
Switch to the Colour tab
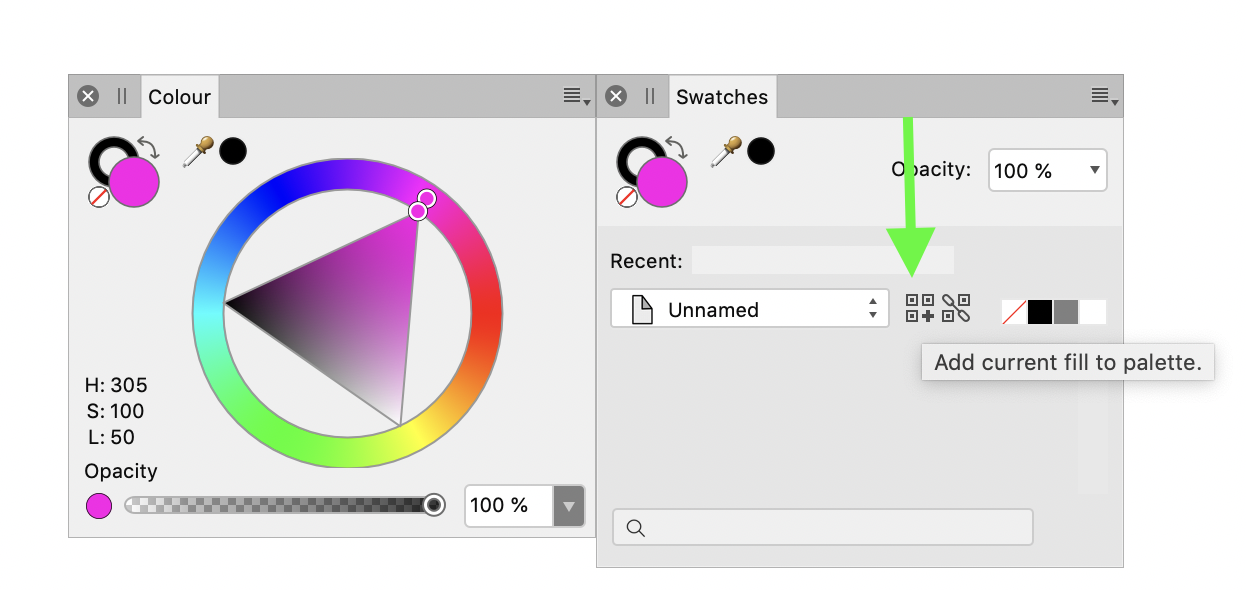(x=179, y=96)
